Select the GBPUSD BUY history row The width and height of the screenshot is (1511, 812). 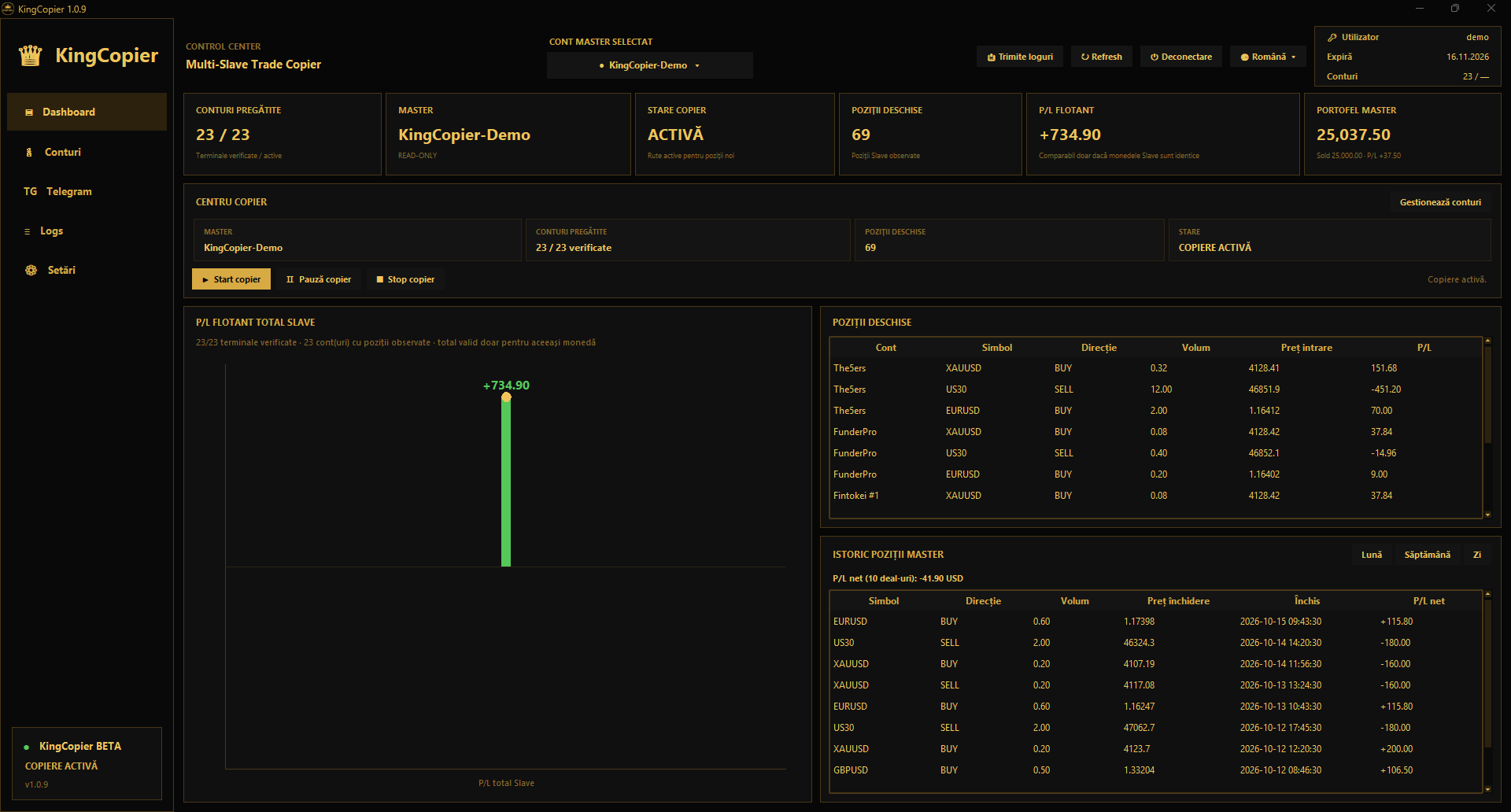tap(1155, 770)
